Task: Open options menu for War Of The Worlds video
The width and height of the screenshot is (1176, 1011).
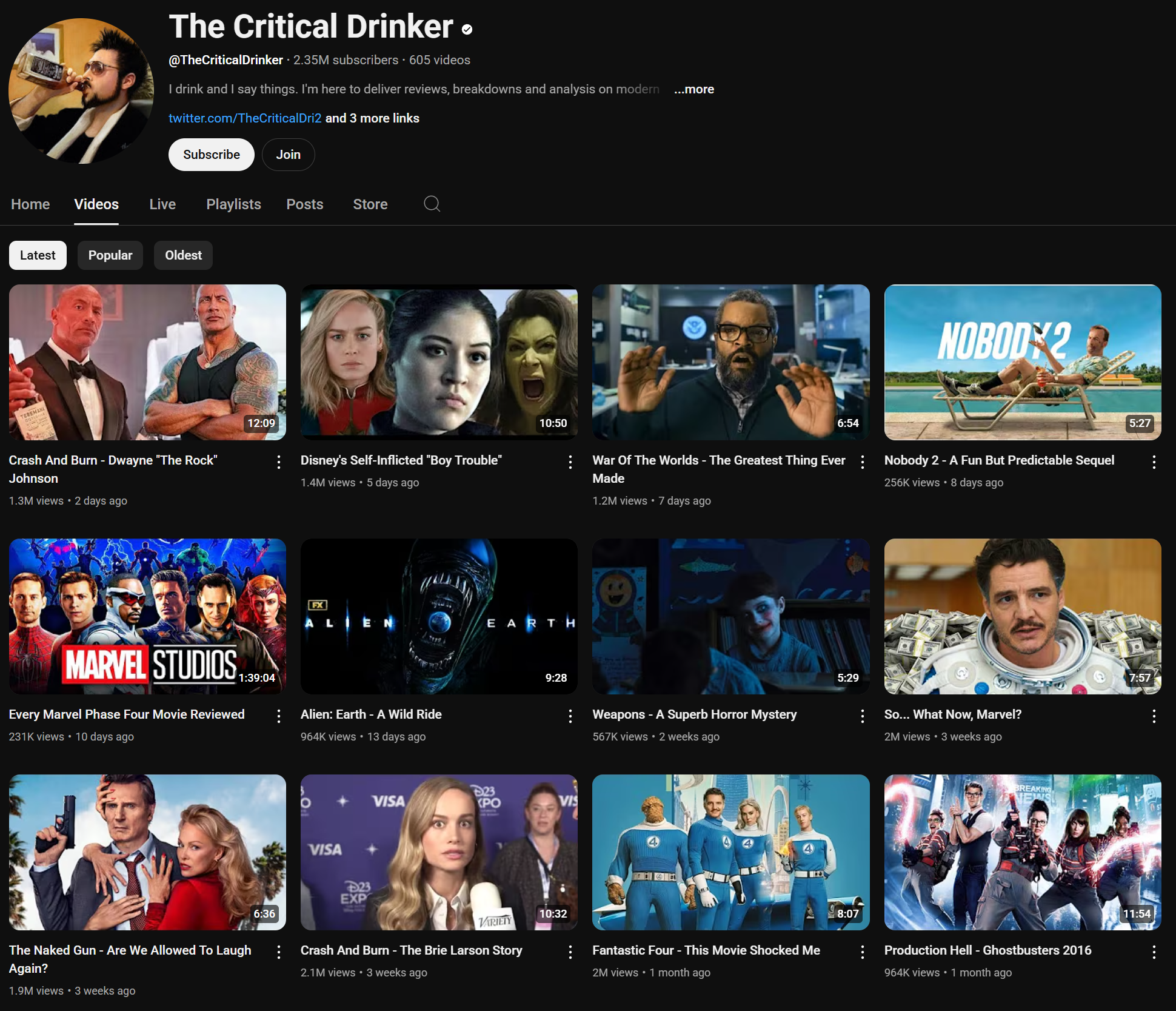Action: tap(862, 462)
